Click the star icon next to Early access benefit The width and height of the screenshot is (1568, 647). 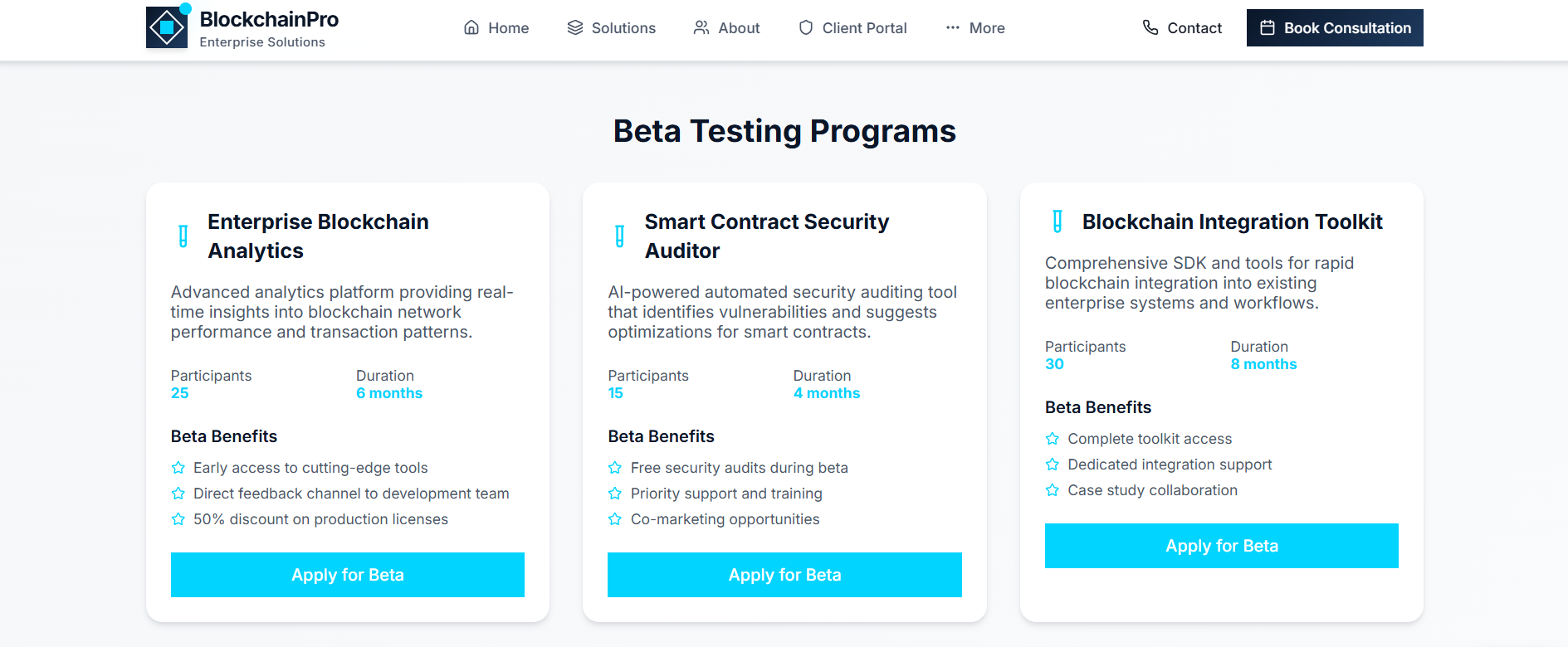pos(178,468)
